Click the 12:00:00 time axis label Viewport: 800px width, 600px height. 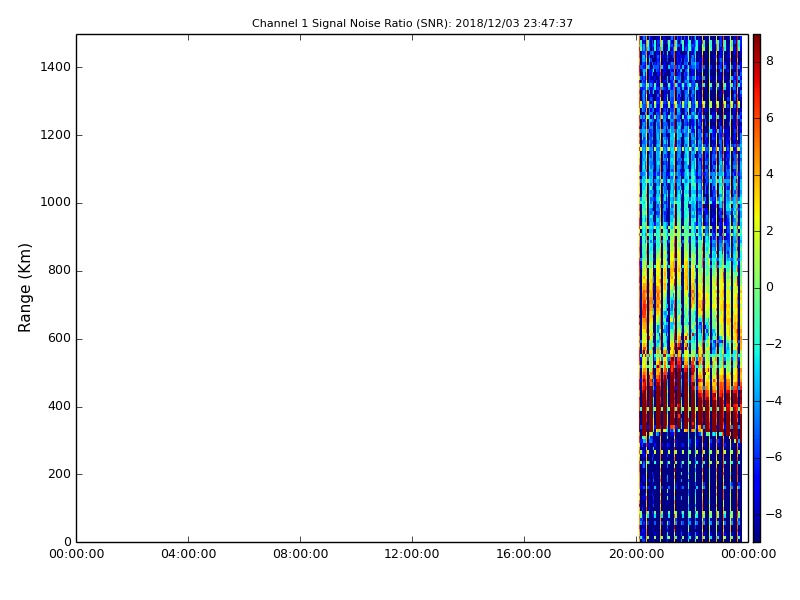point(412,554)
